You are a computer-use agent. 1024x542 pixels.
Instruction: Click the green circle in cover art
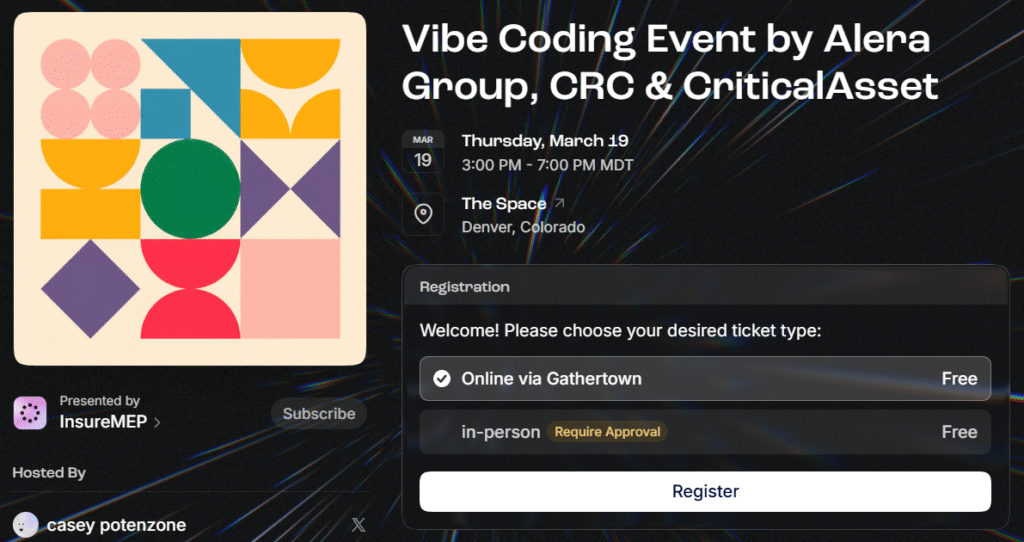click(x=190, y=190)
